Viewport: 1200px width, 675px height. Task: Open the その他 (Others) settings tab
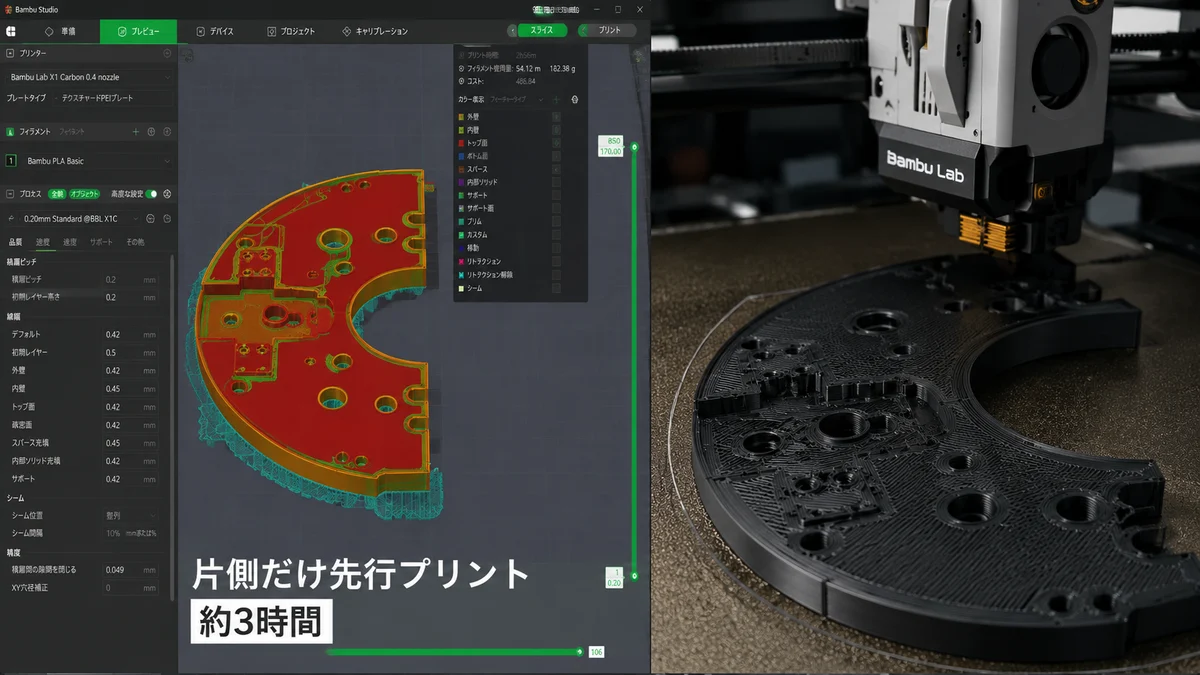pyautogui.click(x=135, y=242)
